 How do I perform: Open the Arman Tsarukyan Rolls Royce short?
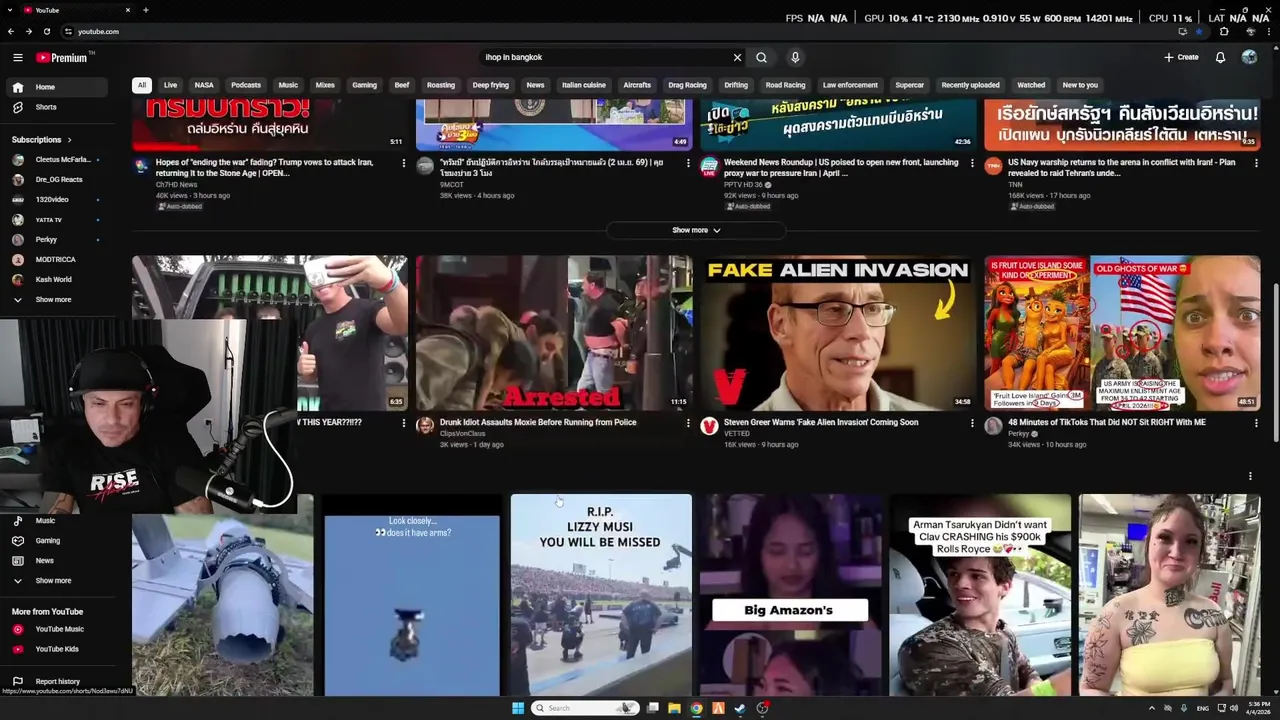(x=980, y=594)
